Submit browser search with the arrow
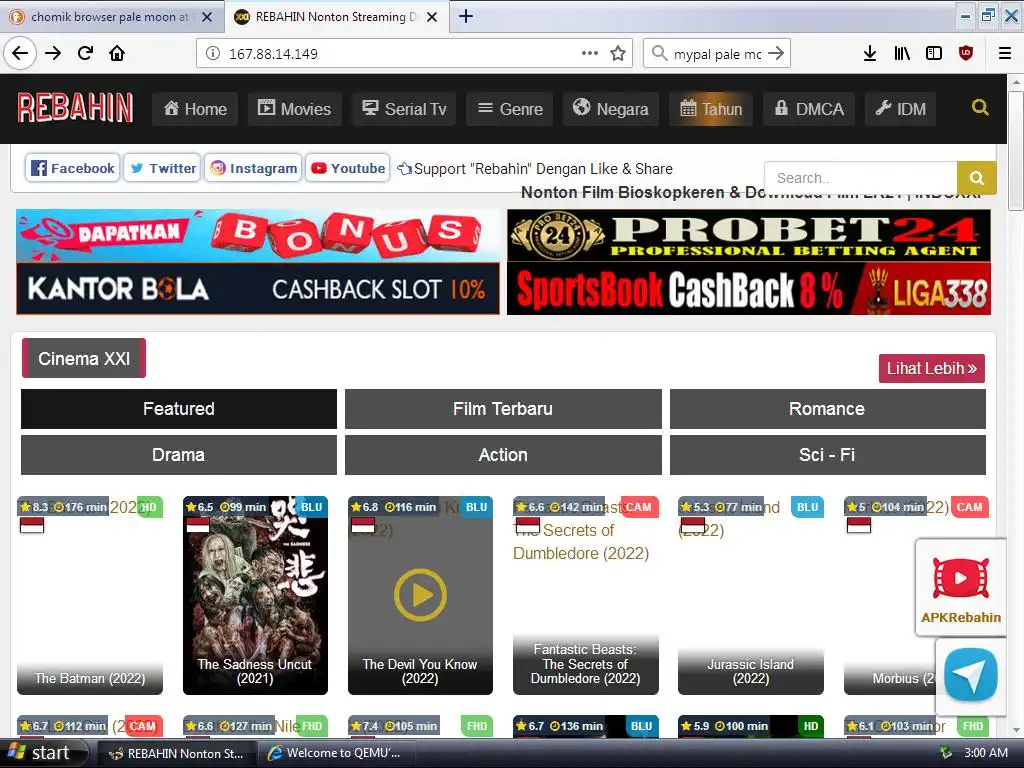 776,53
